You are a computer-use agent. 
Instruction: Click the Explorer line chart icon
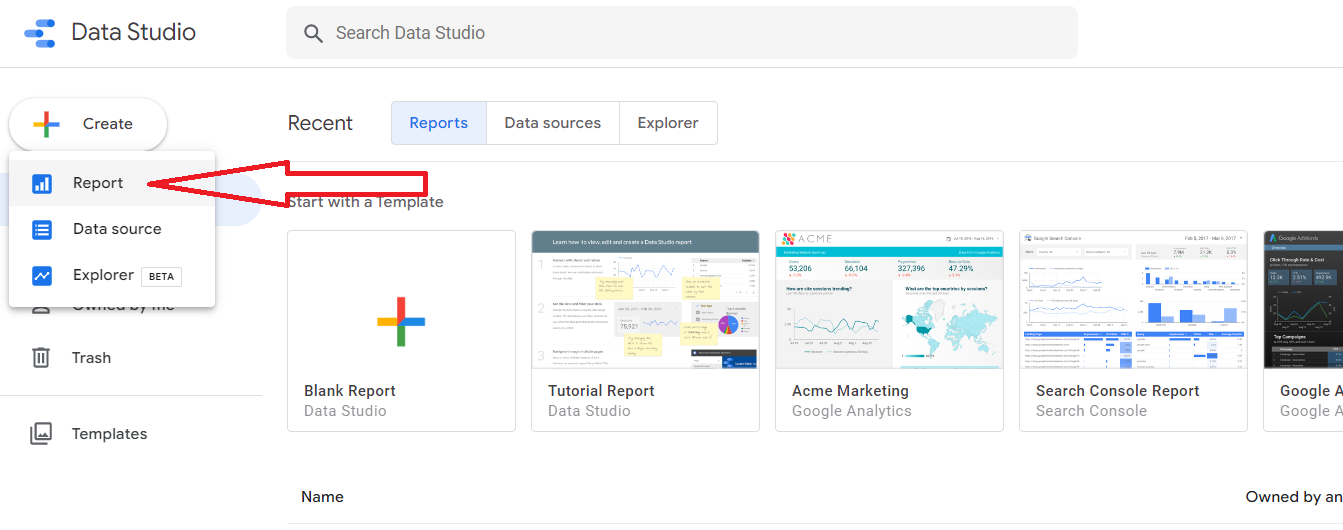tap(42, 275)
